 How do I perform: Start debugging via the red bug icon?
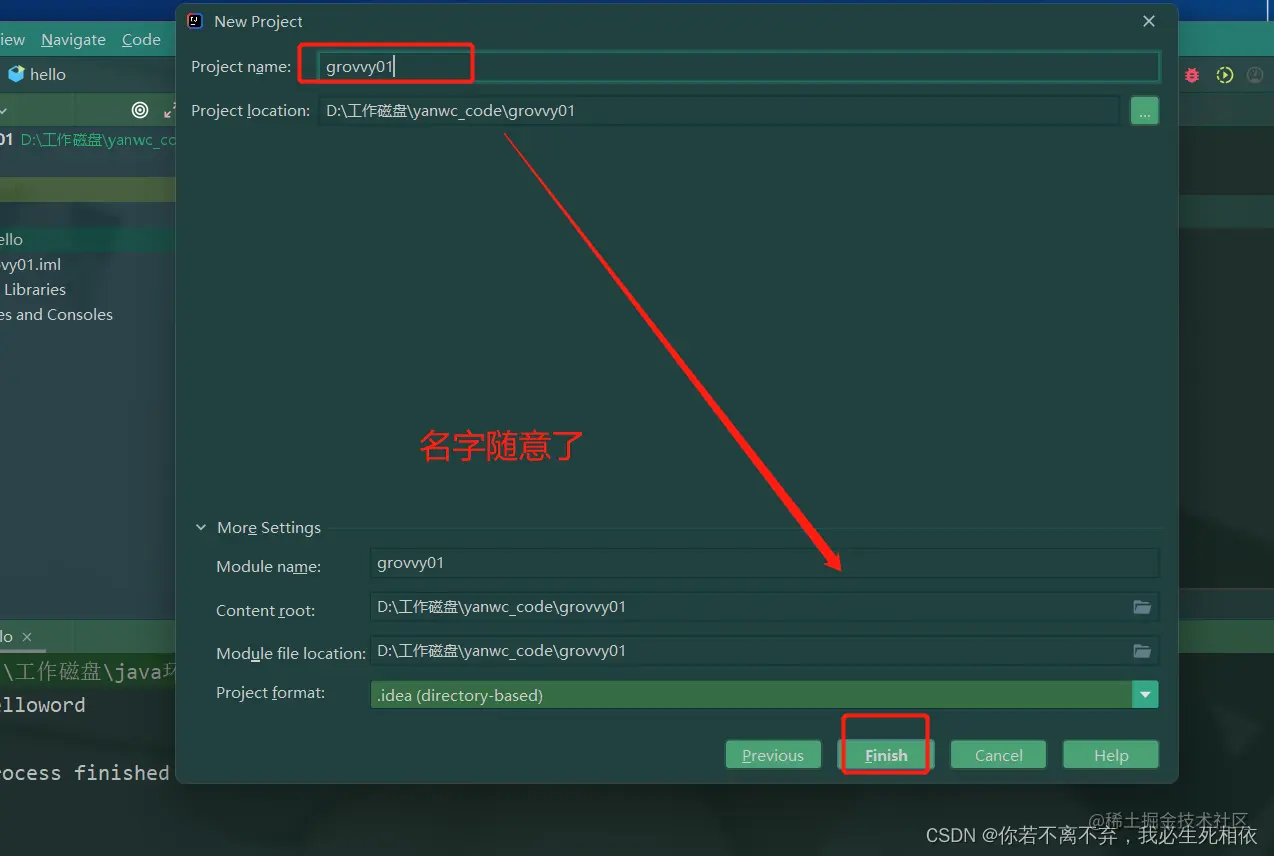click(x=1191, y=74)
